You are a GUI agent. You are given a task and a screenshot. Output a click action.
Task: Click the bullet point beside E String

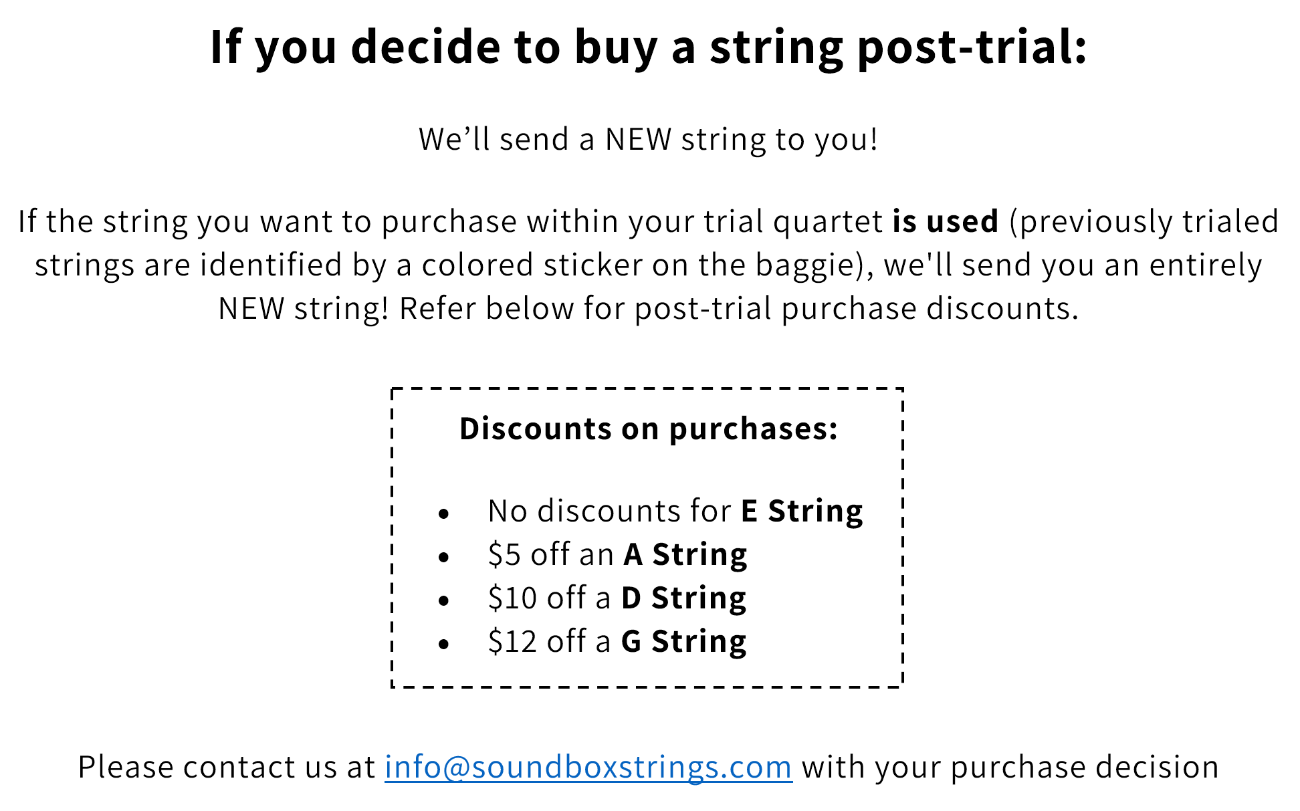click(x=445, y=514)
